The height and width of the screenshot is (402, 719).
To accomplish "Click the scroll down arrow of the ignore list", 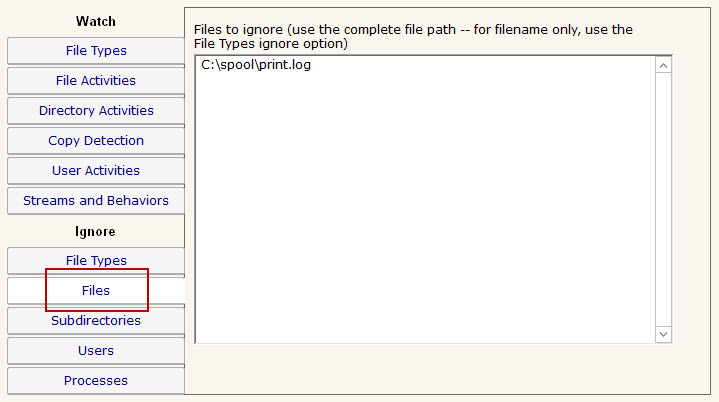I will [663, 333].
